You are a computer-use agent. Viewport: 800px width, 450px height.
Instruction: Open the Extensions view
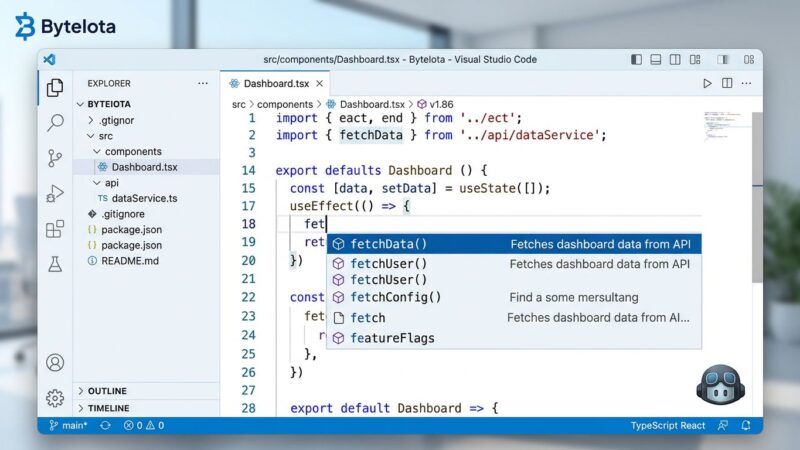55,229
